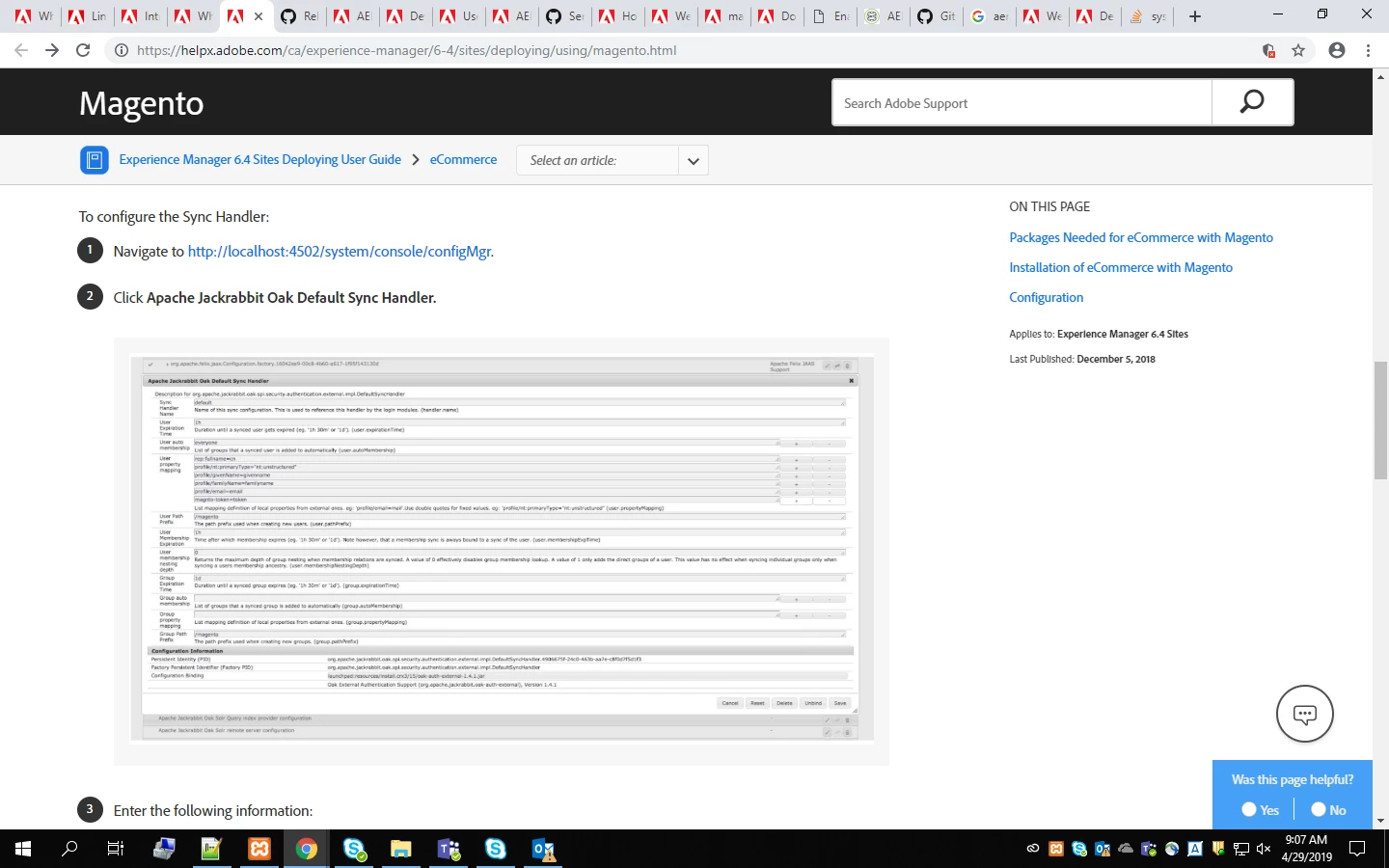Open the Sync Handler configuration screenshot
Screen dimensions: 1389x868
pyautogui.click(x=502, y=551)
